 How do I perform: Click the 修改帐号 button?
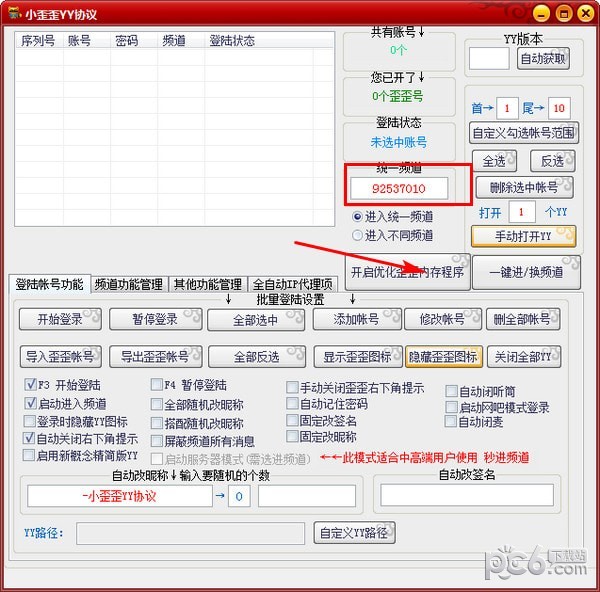443,319
